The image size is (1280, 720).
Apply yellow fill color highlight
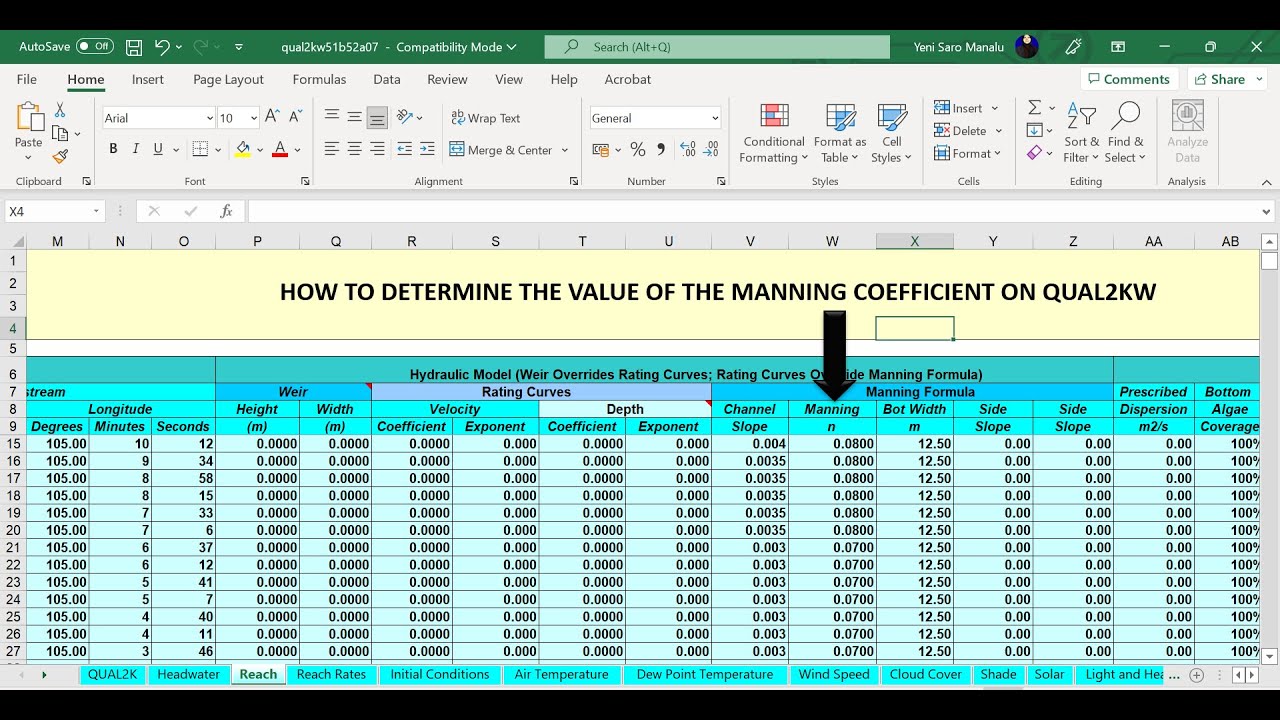click(x=242, y=149)
